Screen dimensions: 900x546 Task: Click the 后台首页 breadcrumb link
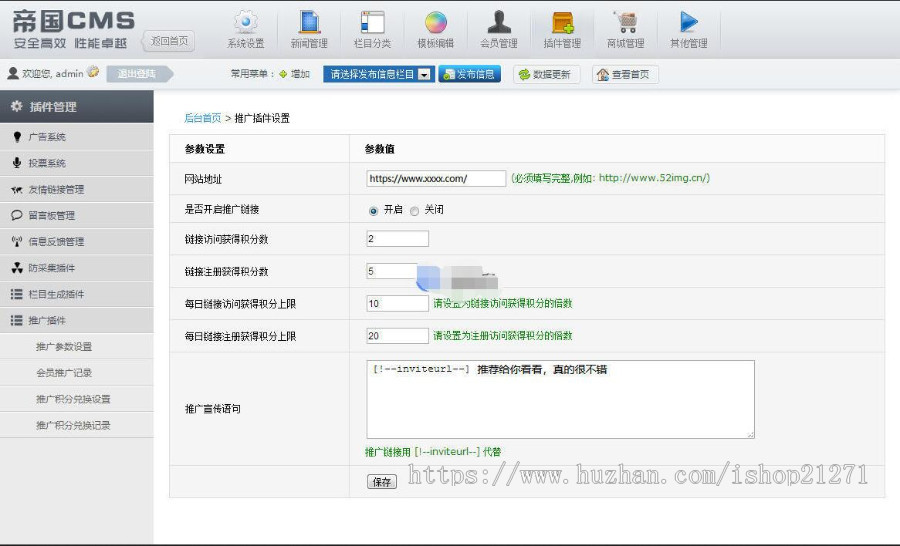click(x=203, y=118)
